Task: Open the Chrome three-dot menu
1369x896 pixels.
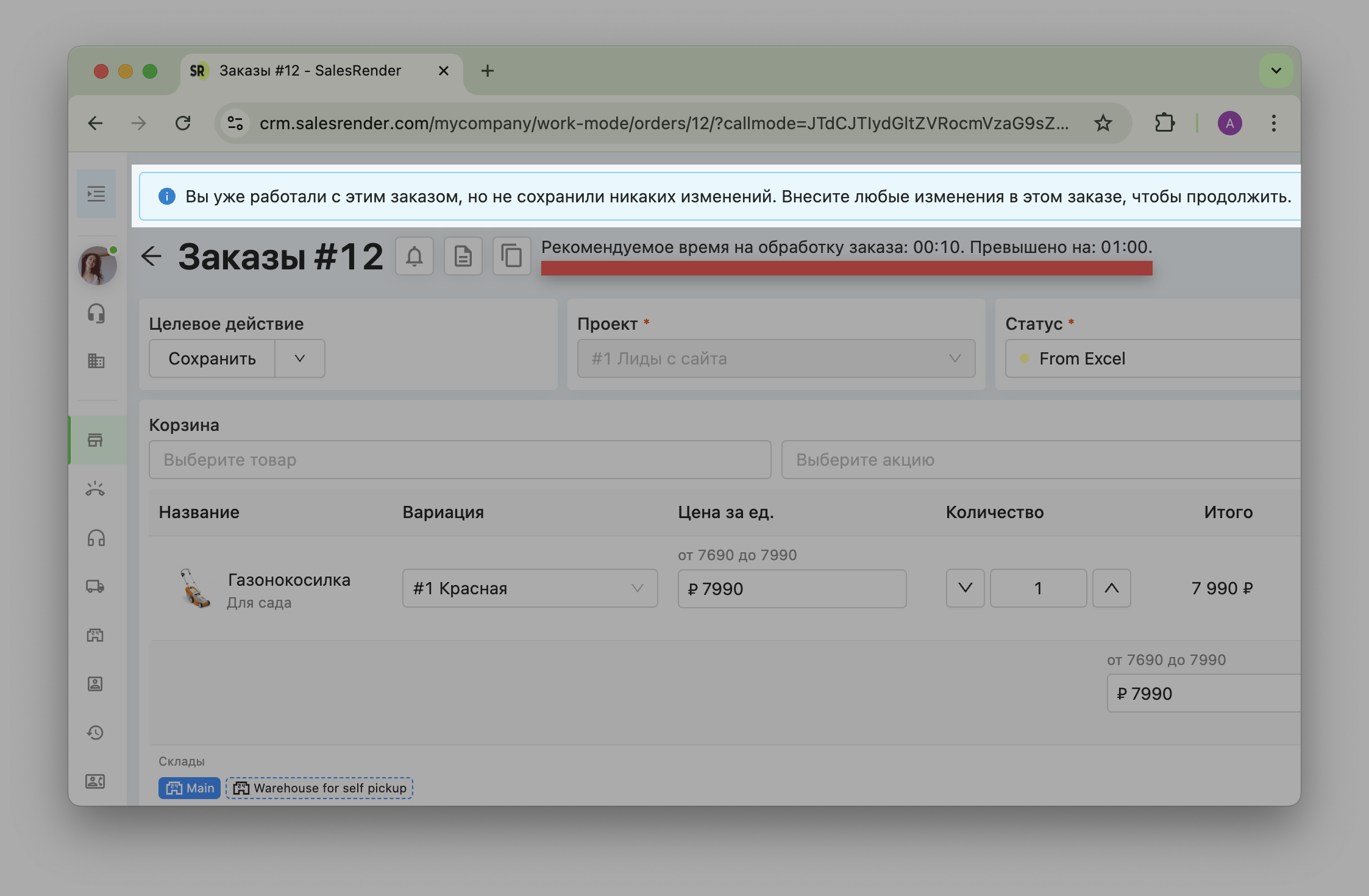Action: (x=1274, y=123)
